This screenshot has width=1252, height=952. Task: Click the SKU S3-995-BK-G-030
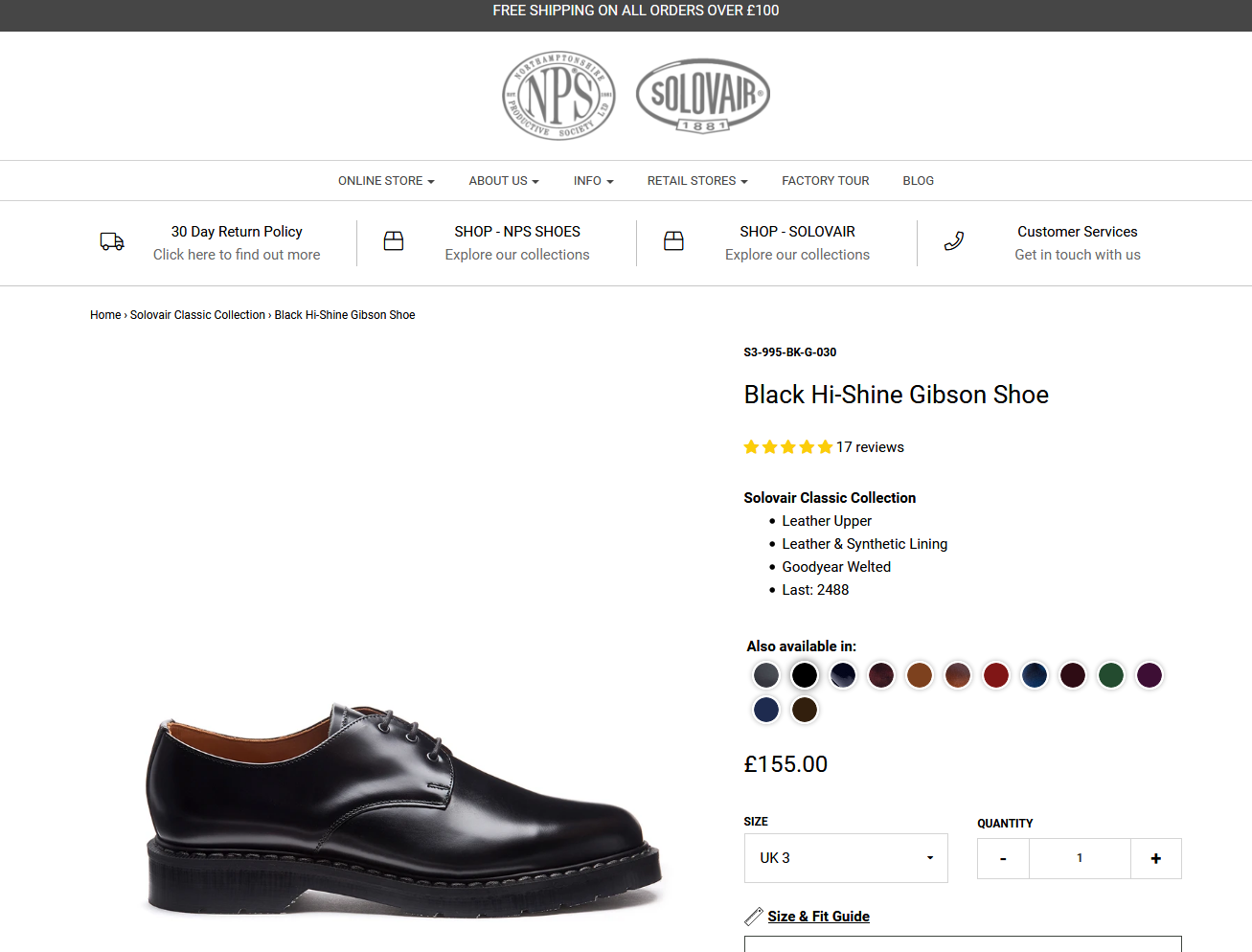(x=790, y=352)
